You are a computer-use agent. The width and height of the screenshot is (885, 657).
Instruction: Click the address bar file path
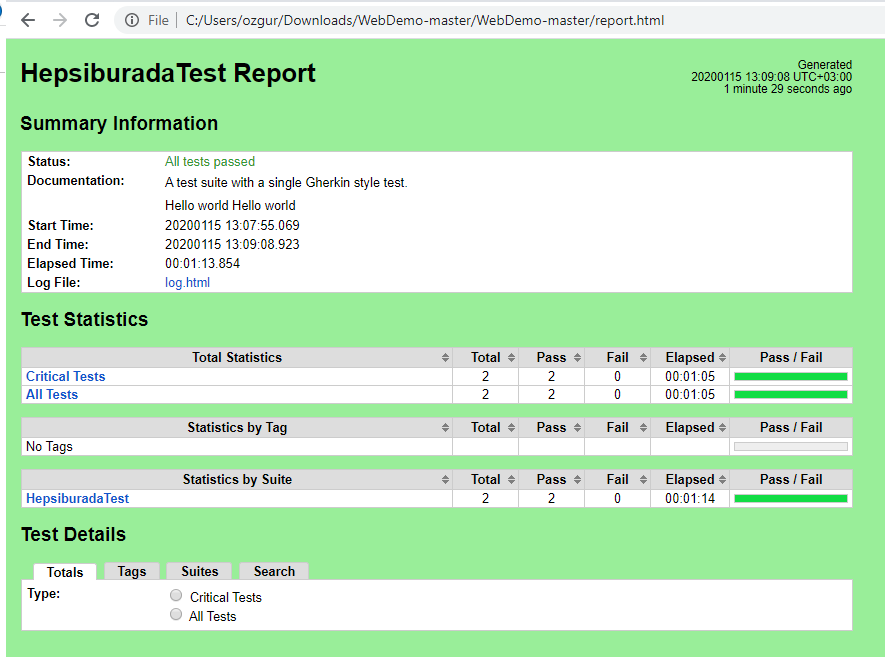pos(424,20)
